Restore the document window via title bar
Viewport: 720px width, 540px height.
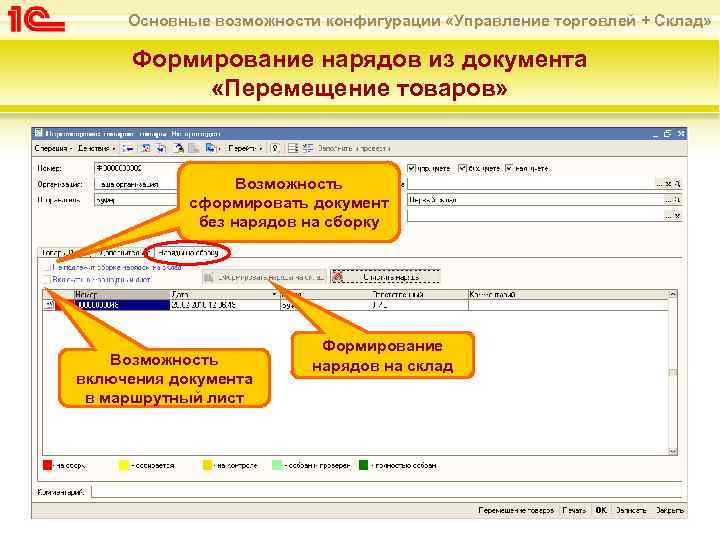coord(667,134)
